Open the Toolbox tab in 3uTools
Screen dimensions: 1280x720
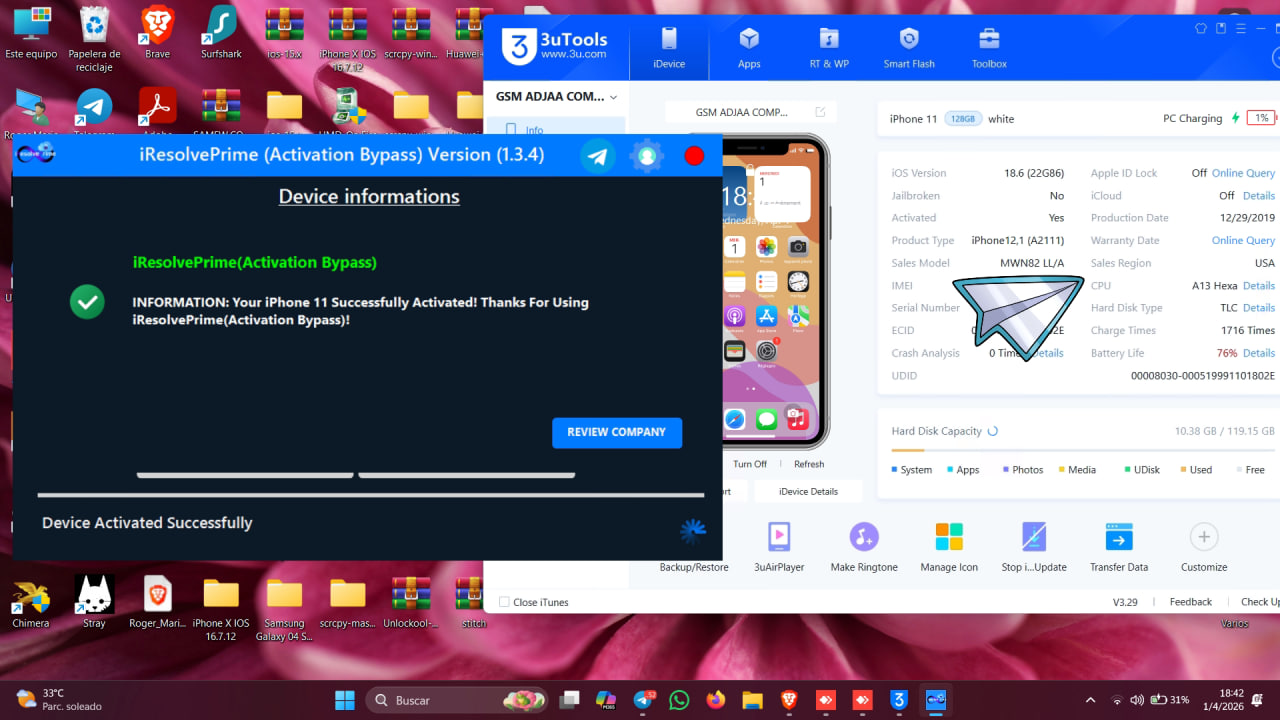pos(989,48)
